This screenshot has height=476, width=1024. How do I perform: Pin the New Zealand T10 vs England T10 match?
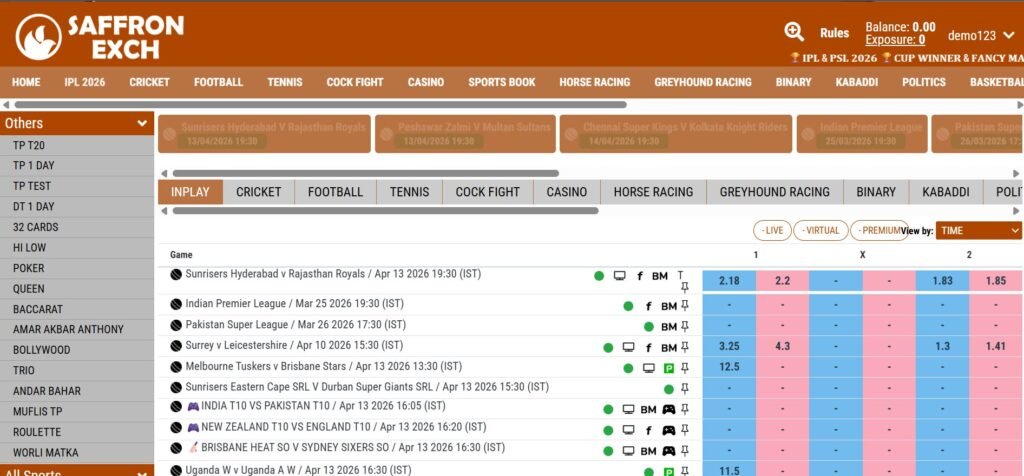(x=684, y=430)
